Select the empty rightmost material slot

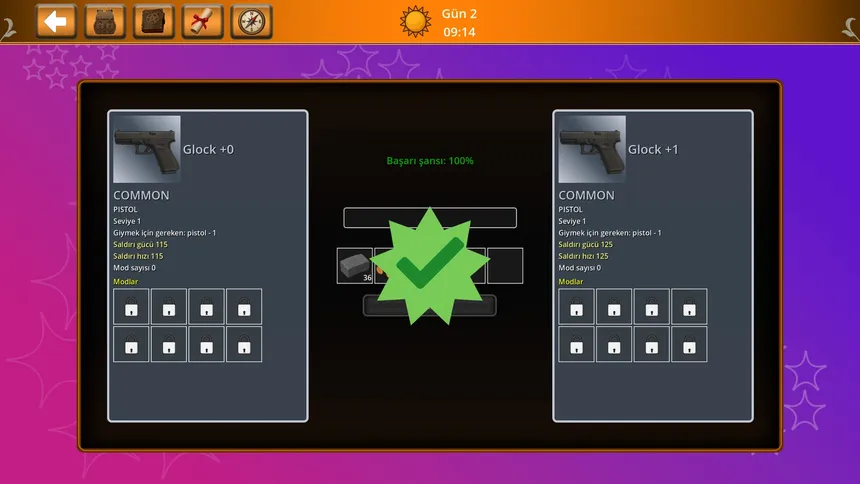505,266
